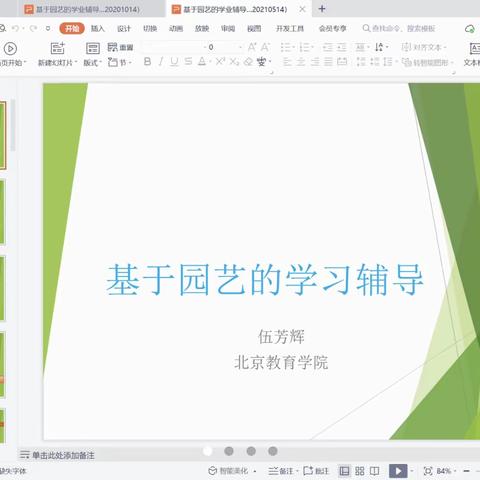Switch to normal view in status bar

(344, 471)
